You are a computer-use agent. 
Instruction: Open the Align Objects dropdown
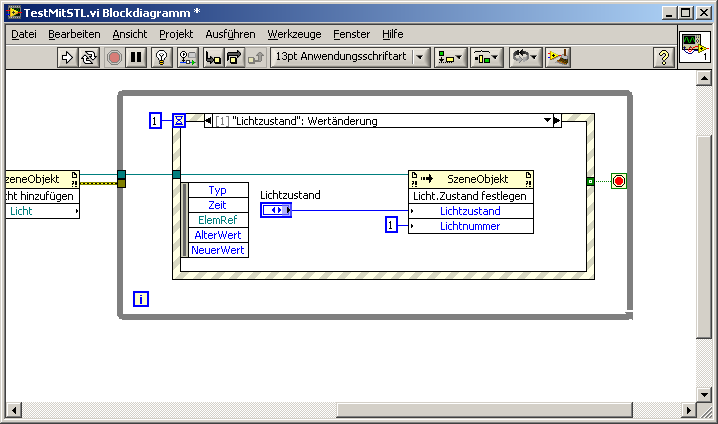coord(450,57)
